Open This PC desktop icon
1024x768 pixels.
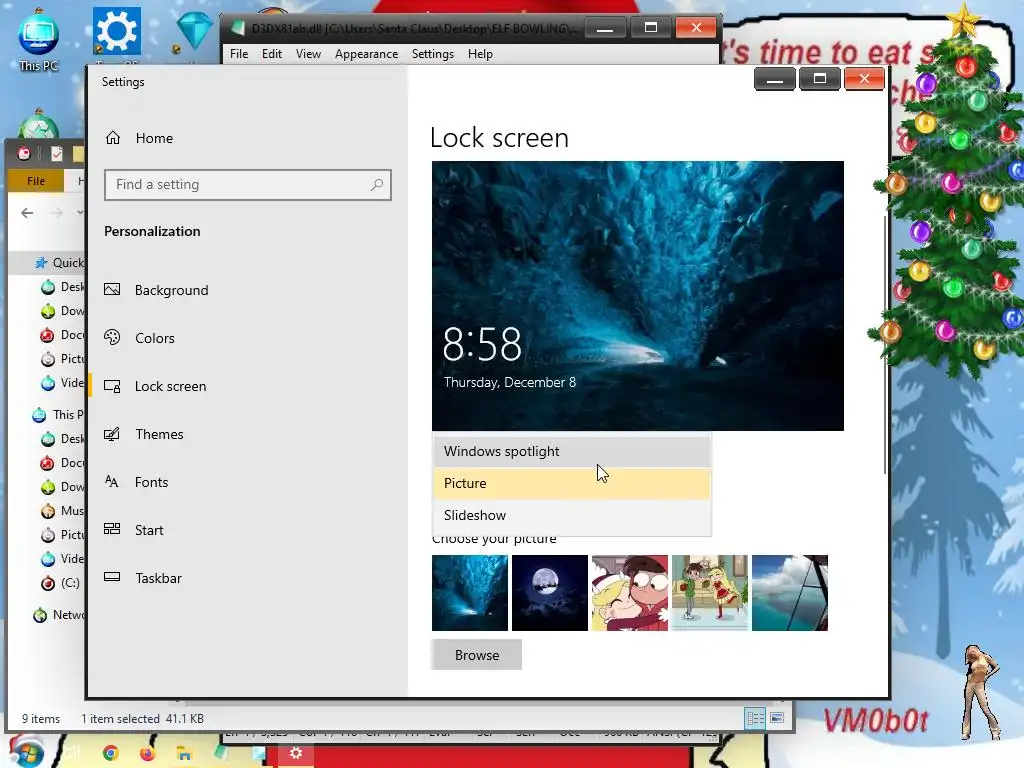[39, 40]
